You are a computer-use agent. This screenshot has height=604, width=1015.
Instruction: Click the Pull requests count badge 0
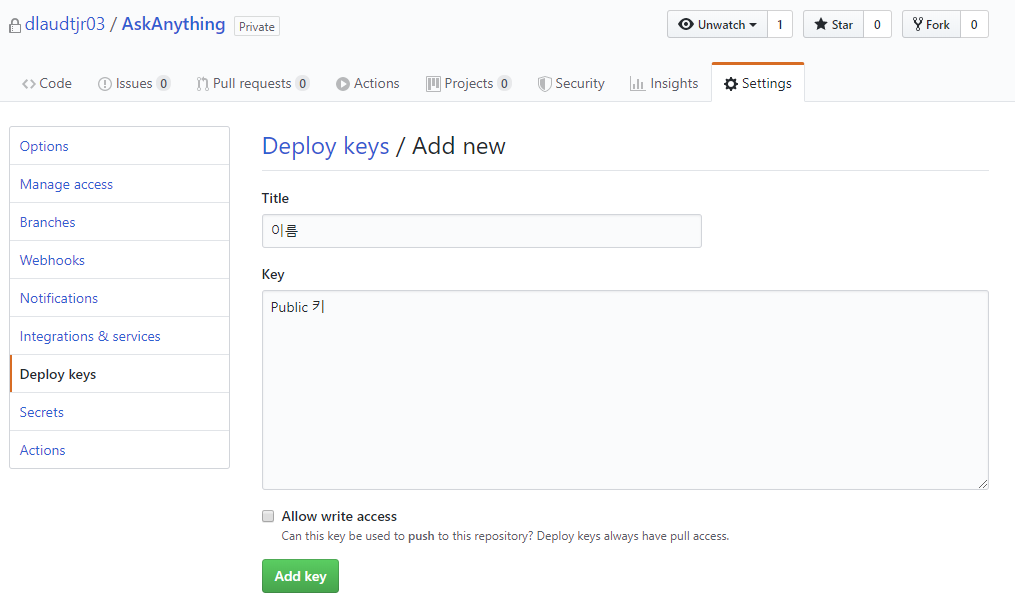tap(302, 84)
